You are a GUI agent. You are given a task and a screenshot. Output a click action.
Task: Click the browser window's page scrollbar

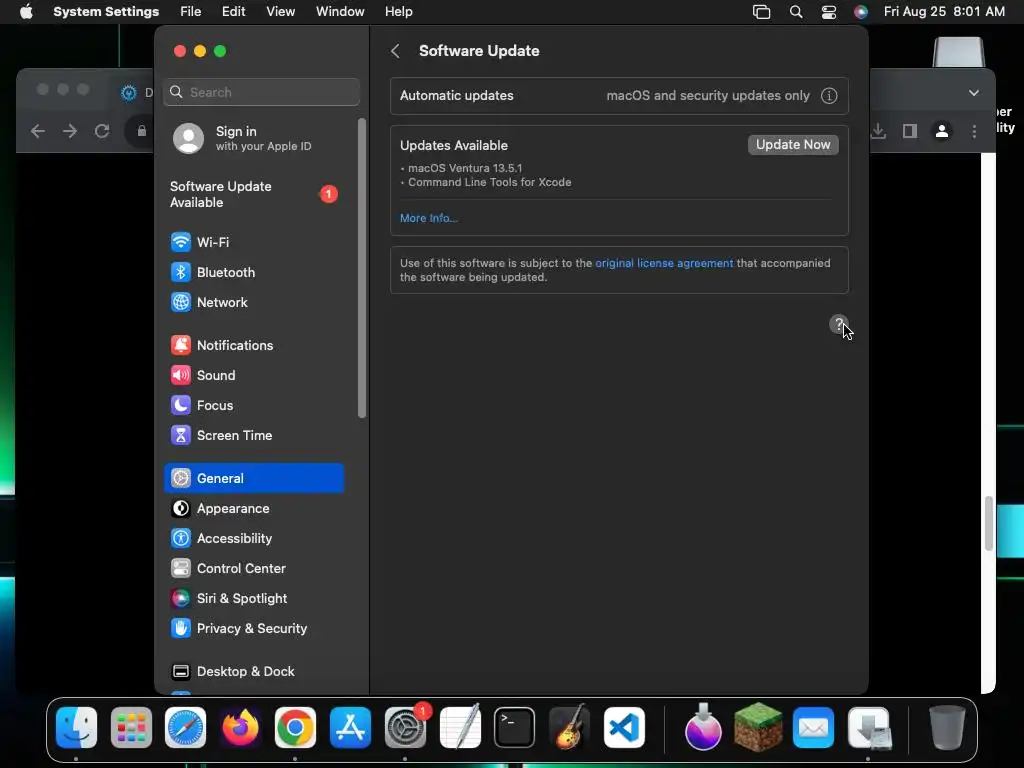click(x=989, y=523)
